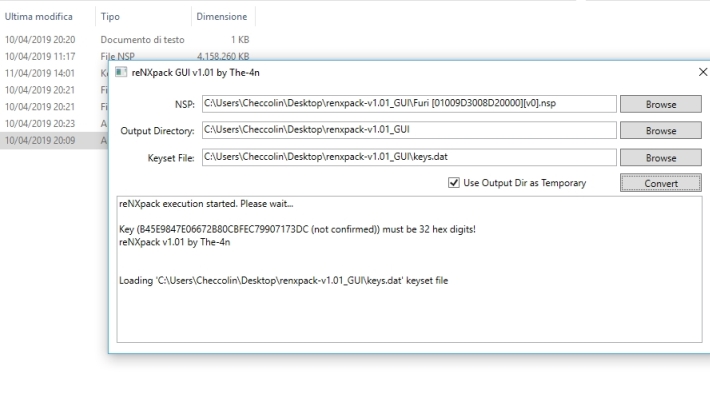Image resolution: width=710 pixels, height=399 pixels.
Task: Click the Convert button
Action: [x=661, y=183]
